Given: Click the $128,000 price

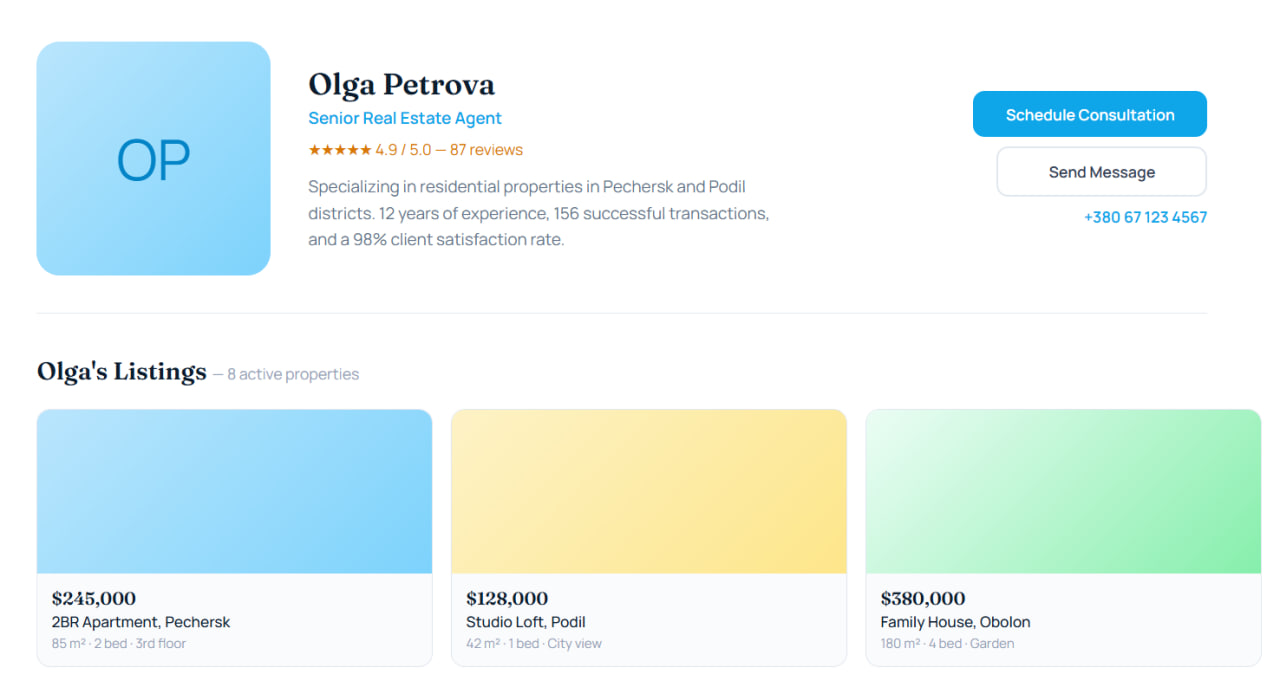Looking at the screenshot, I should point(507,599).
